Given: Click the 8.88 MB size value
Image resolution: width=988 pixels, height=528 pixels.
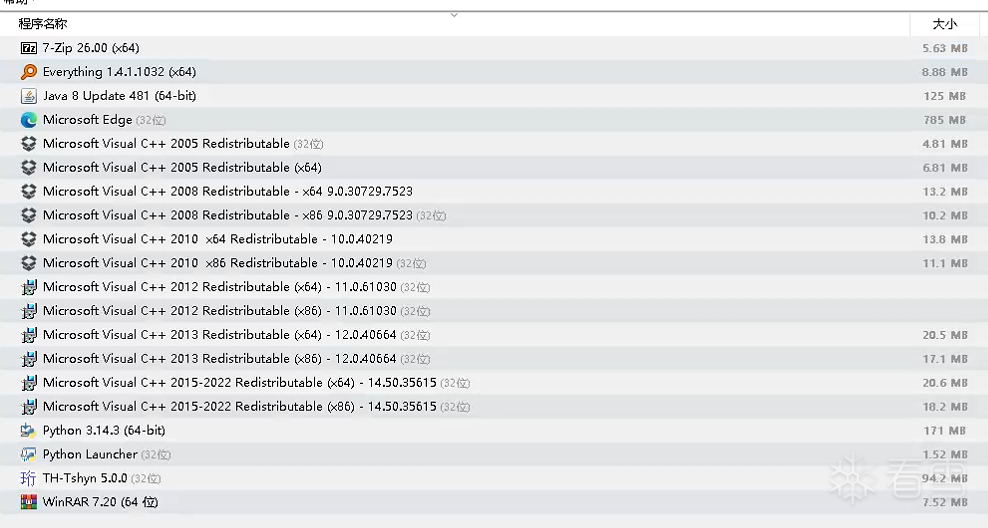Looking at the screenshot, I should coord(945,72).
